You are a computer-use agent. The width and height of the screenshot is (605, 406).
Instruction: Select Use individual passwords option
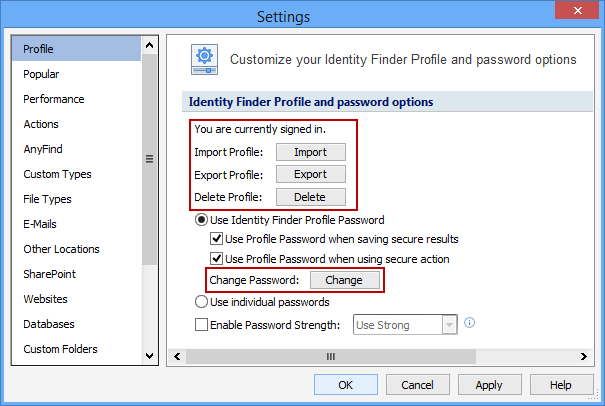tap(201, 301)
